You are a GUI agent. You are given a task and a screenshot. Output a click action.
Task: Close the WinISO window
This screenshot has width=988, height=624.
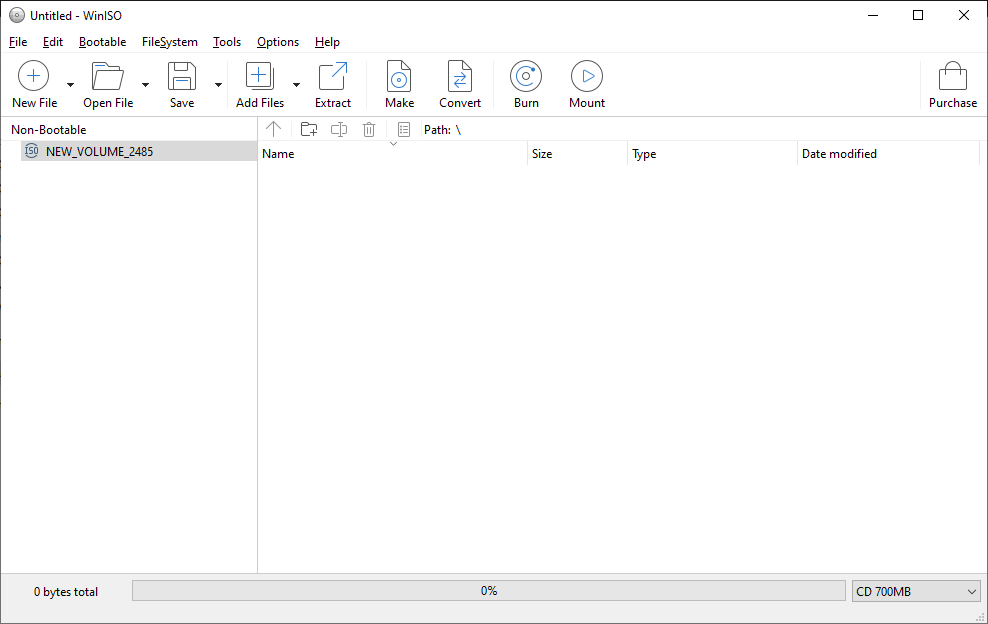[x=964, y=15]
